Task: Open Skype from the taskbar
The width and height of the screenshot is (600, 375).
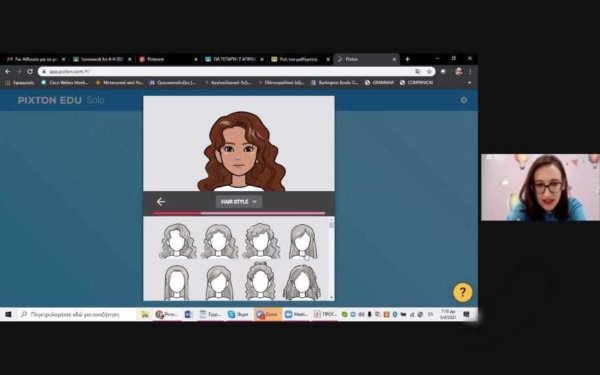Action: click(x=238, y=314)
